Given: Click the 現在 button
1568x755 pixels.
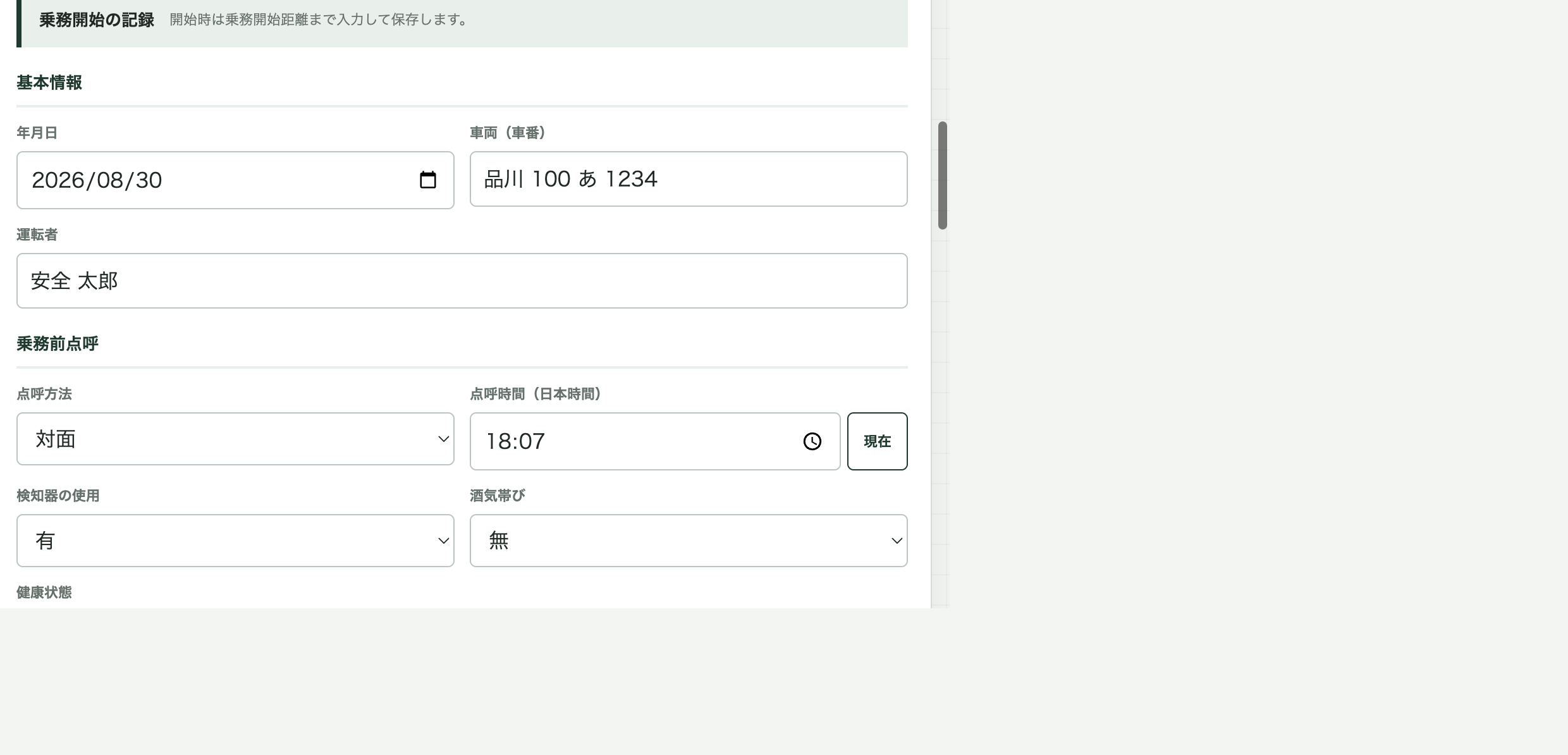Looking at the screenshot, I should [x=878, y=441].
